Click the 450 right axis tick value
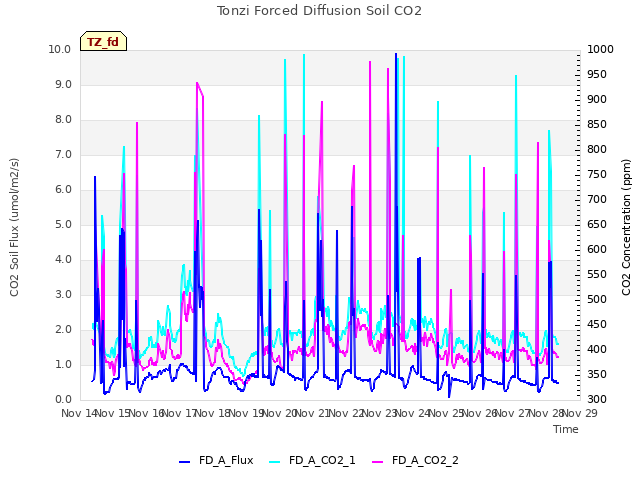This screenshot has height=480, width=640. click(x=597, y=324)
